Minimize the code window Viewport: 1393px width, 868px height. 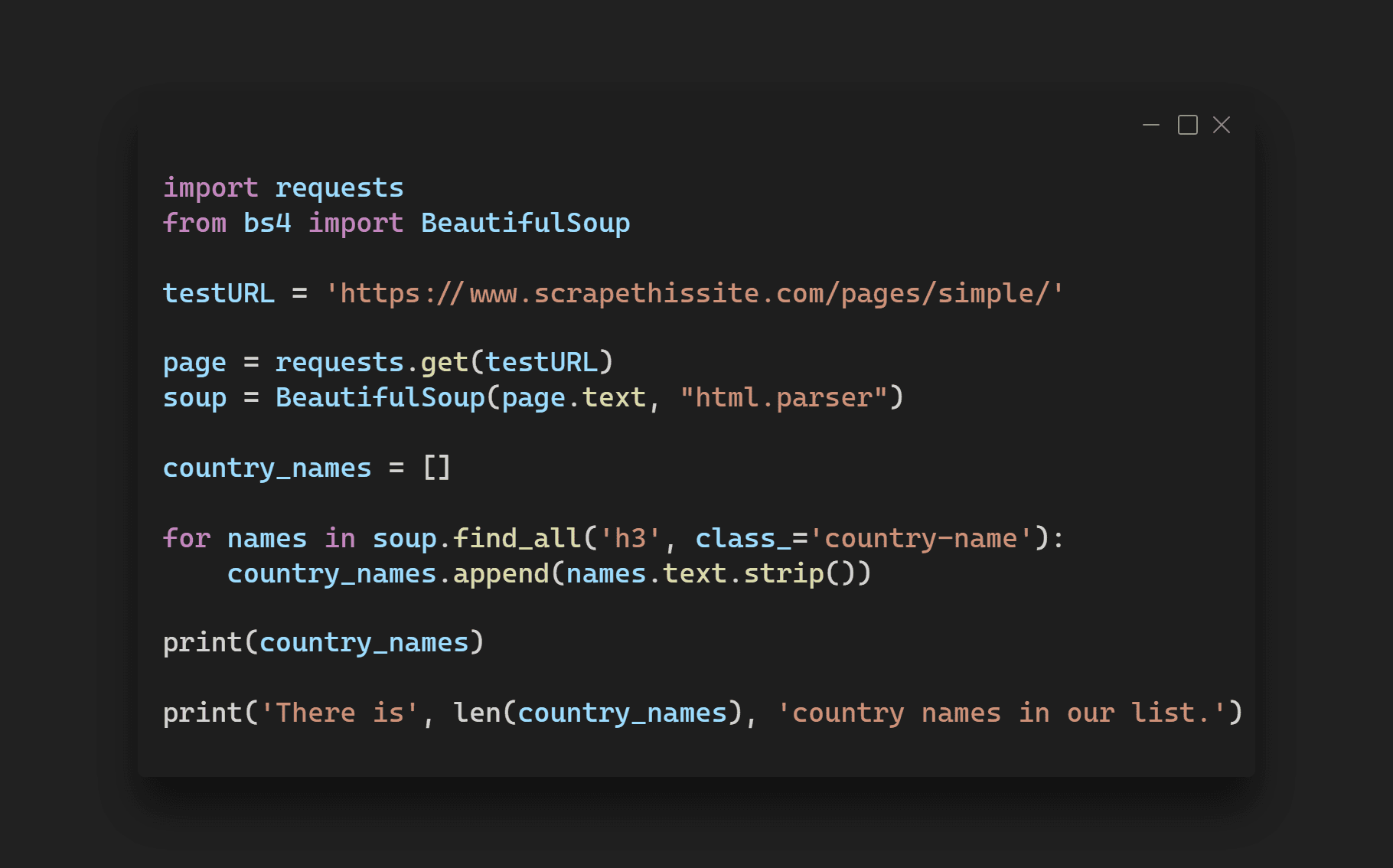(x=1150, y=125)
